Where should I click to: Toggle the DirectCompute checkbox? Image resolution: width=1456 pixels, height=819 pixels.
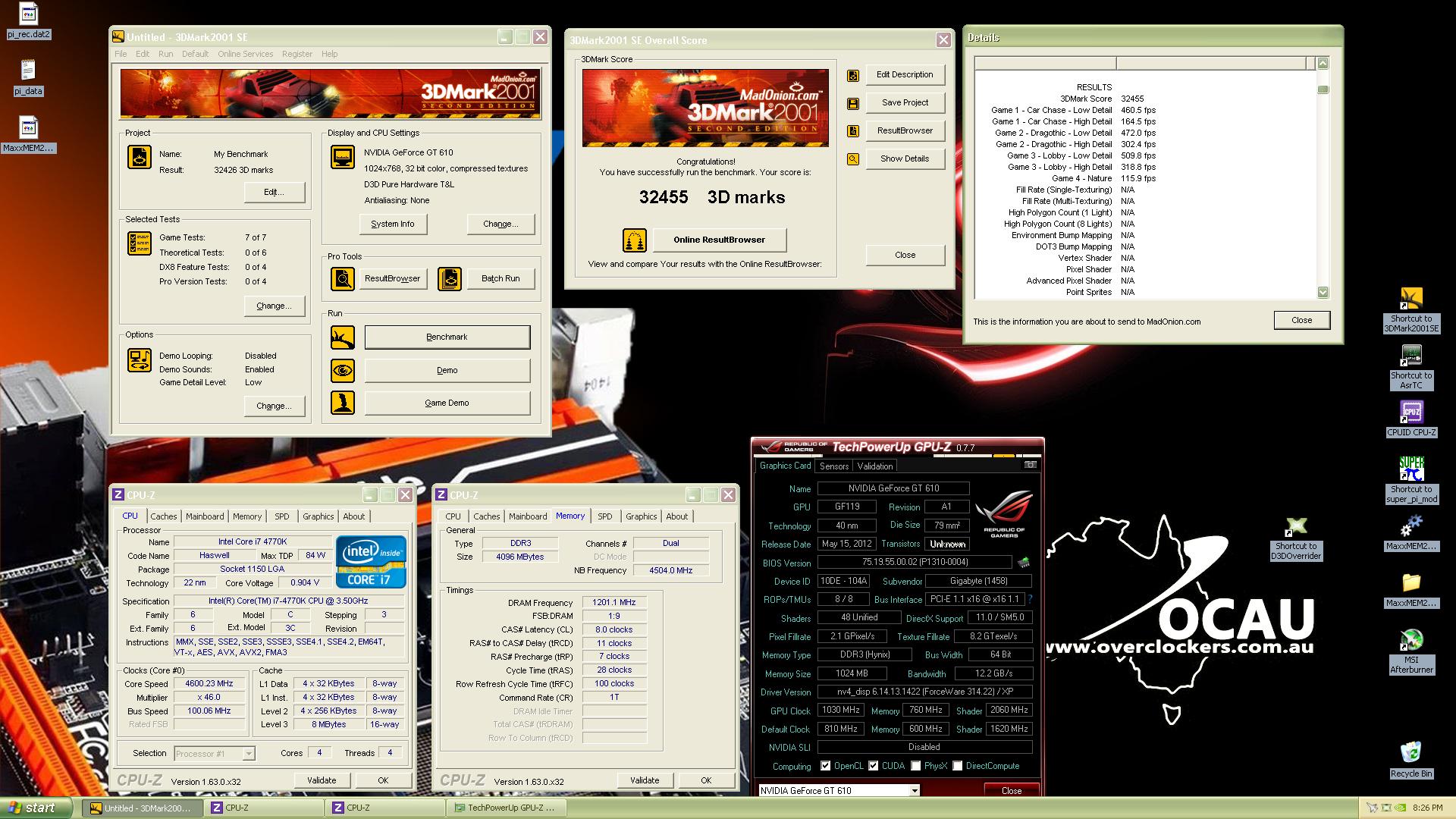[957, 766]
